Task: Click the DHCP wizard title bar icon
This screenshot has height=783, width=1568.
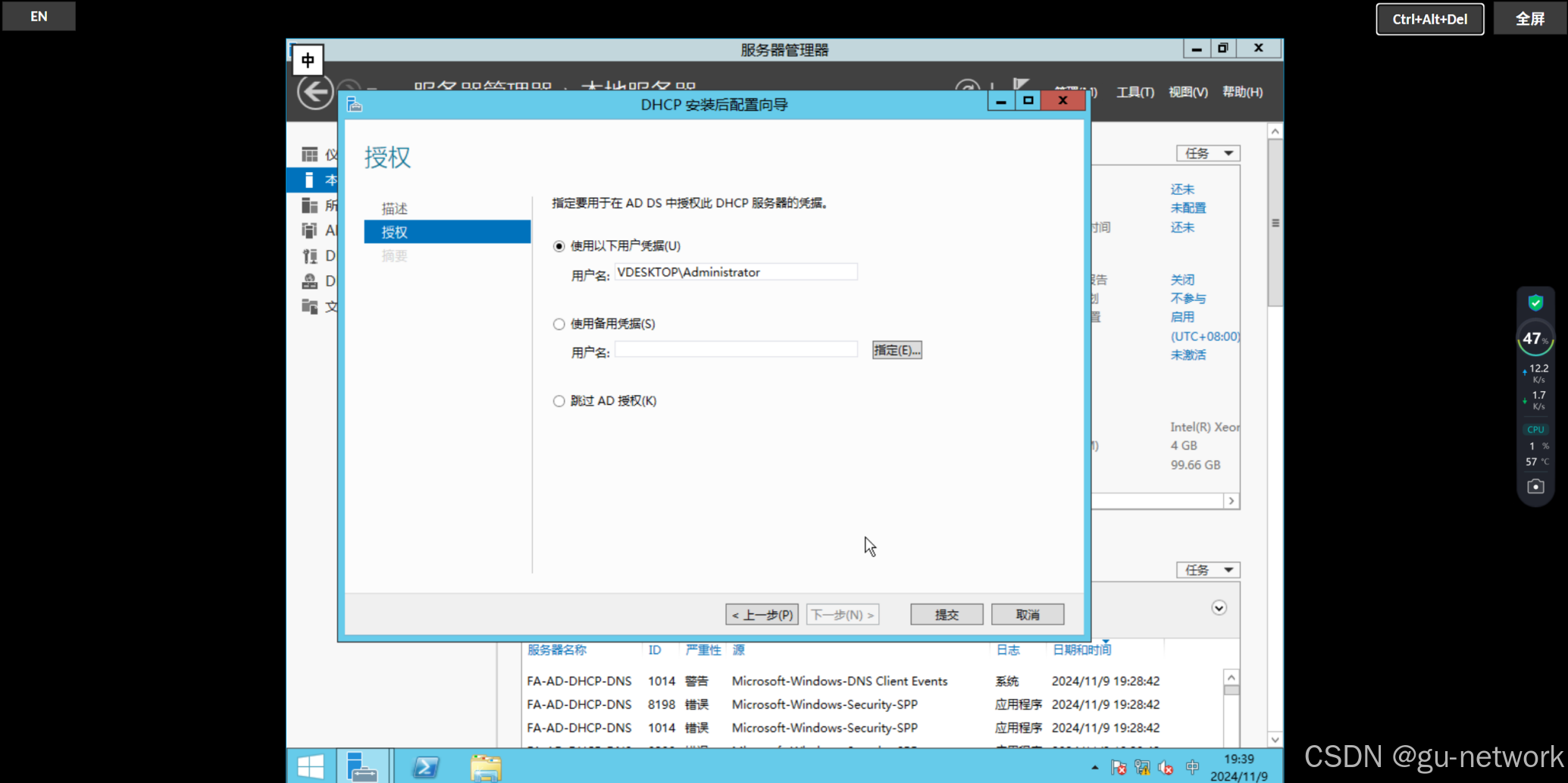Action: pos(355,104)
